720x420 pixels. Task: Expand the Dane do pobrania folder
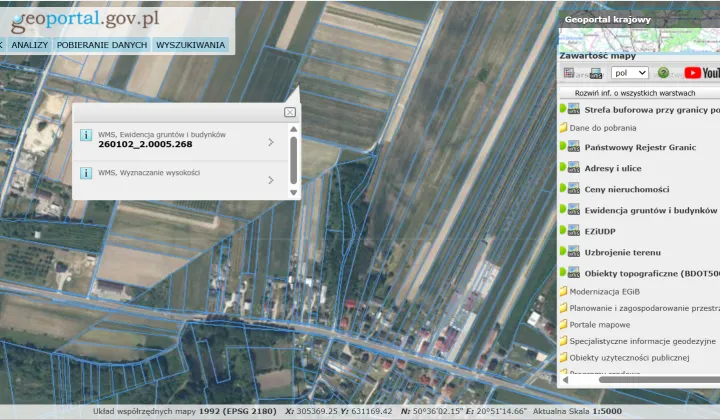[x=603, y=128]
